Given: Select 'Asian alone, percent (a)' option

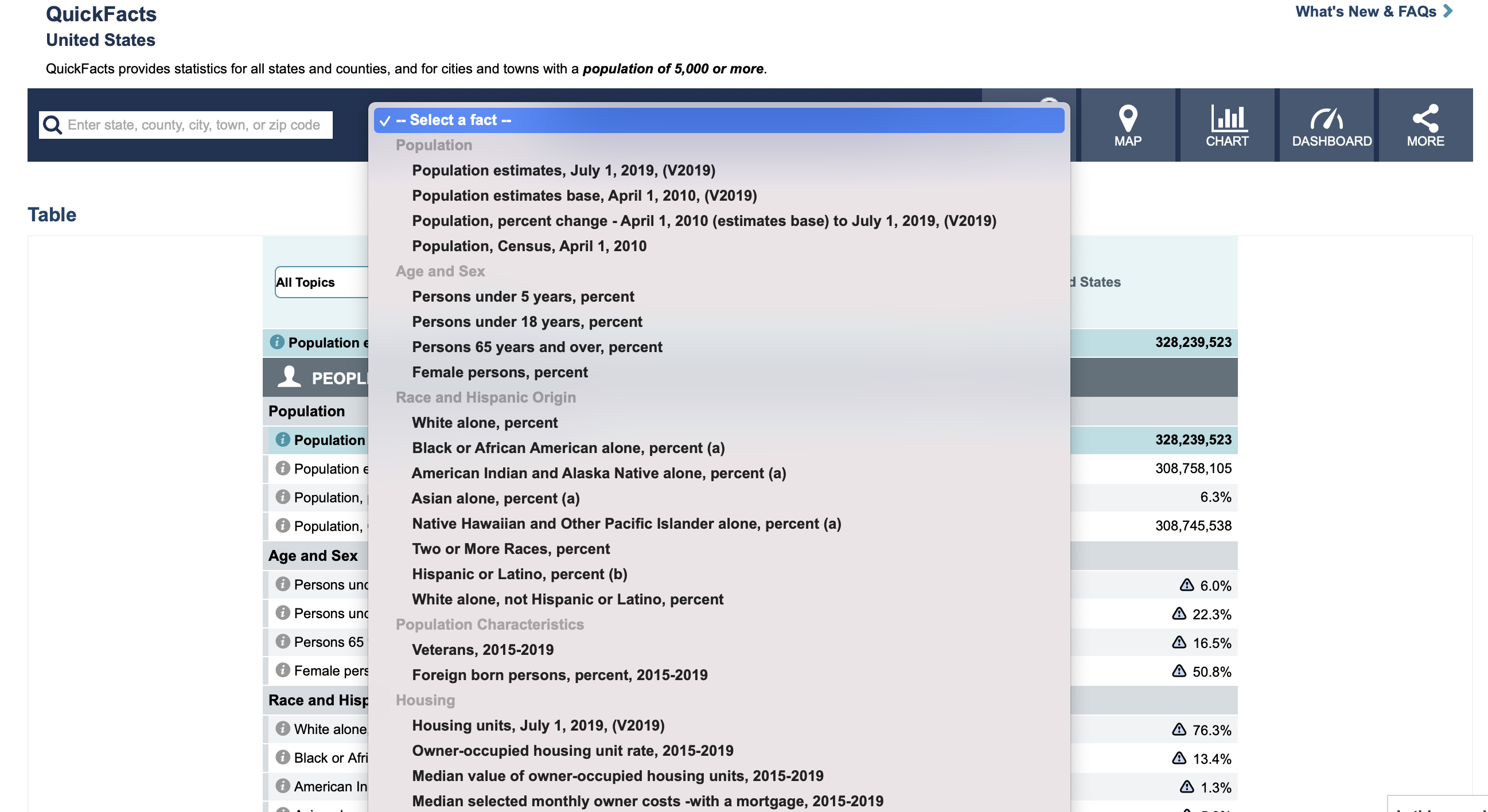Looking at the screenshot, I should point(496,498).
